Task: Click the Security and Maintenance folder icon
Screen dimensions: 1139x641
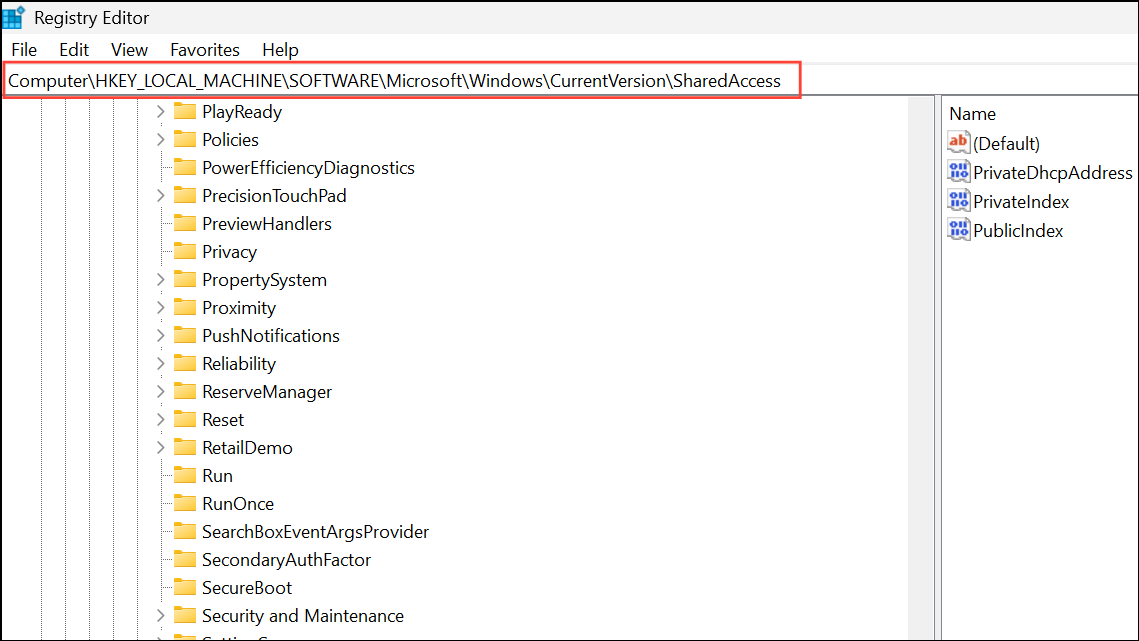Action: (x=185, y=615)
